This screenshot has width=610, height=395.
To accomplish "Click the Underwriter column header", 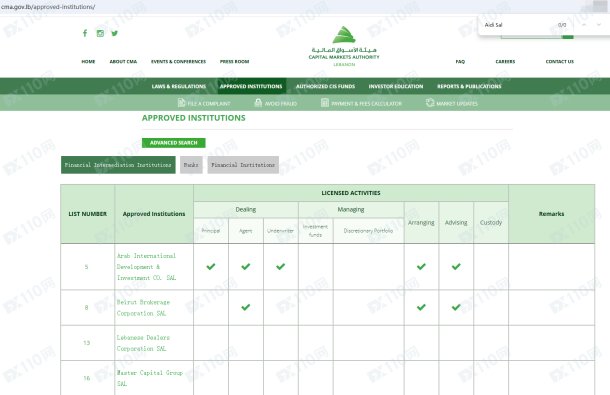I will pyautogui.click(x=280, y=231).
